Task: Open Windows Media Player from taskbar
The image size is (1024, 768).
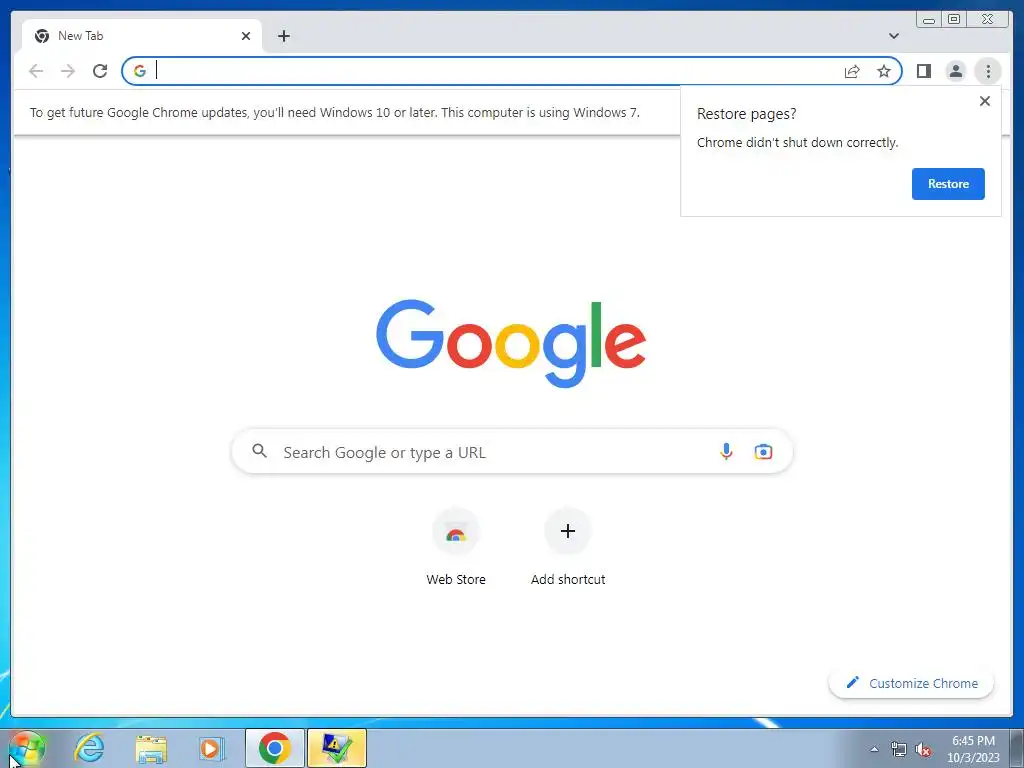Action: point(212,748)
